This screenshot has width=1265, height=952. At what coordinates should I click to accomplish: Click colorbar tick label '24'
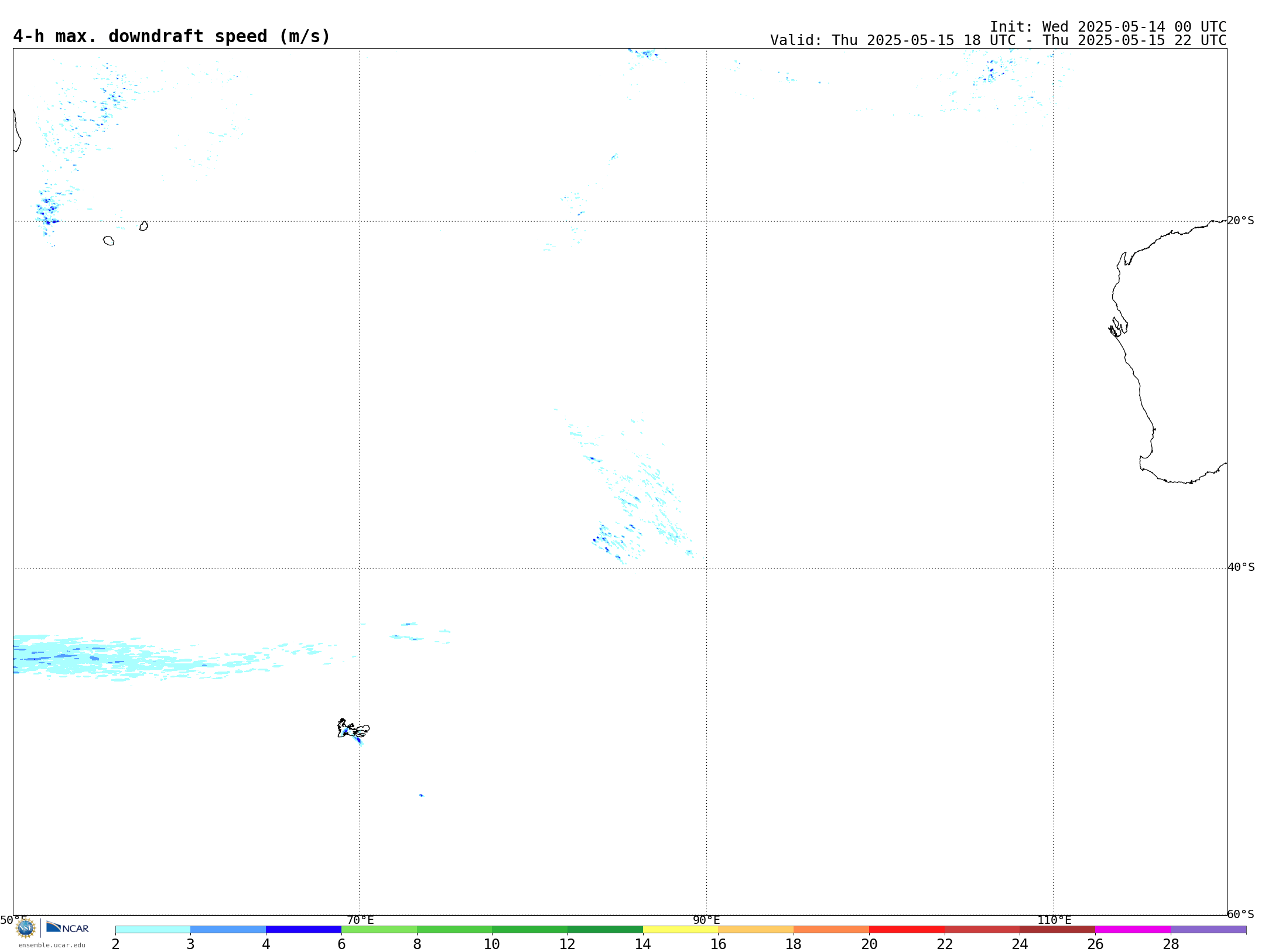pos(1020,944)
